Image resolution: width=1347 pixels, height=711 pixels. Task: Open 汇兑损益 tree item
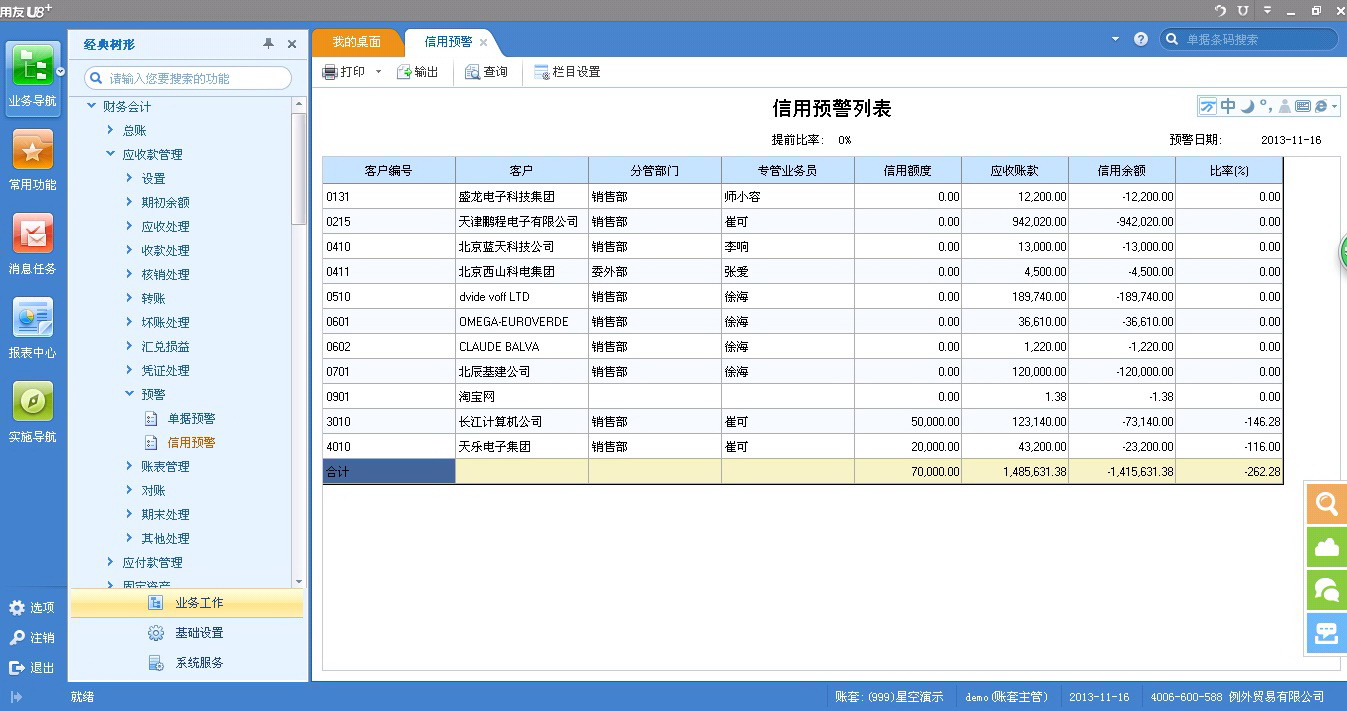[x=165, y=347]
